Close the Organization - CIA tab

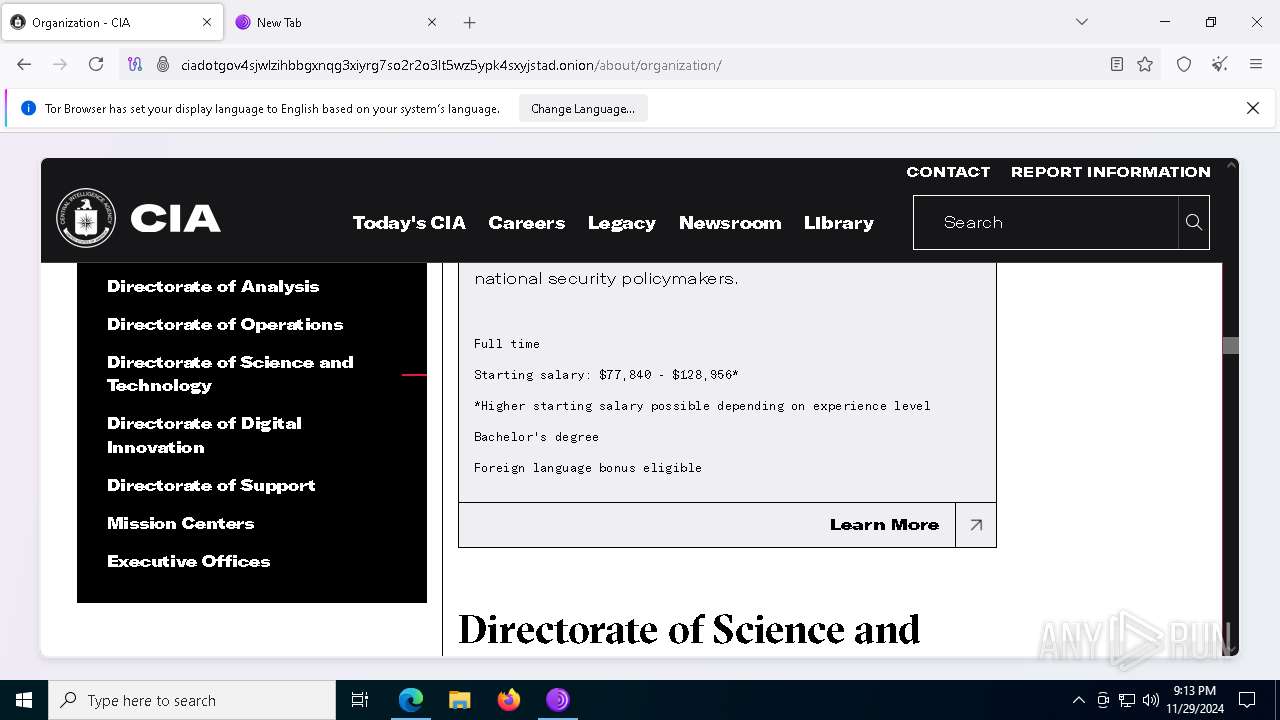pos(207,22)
